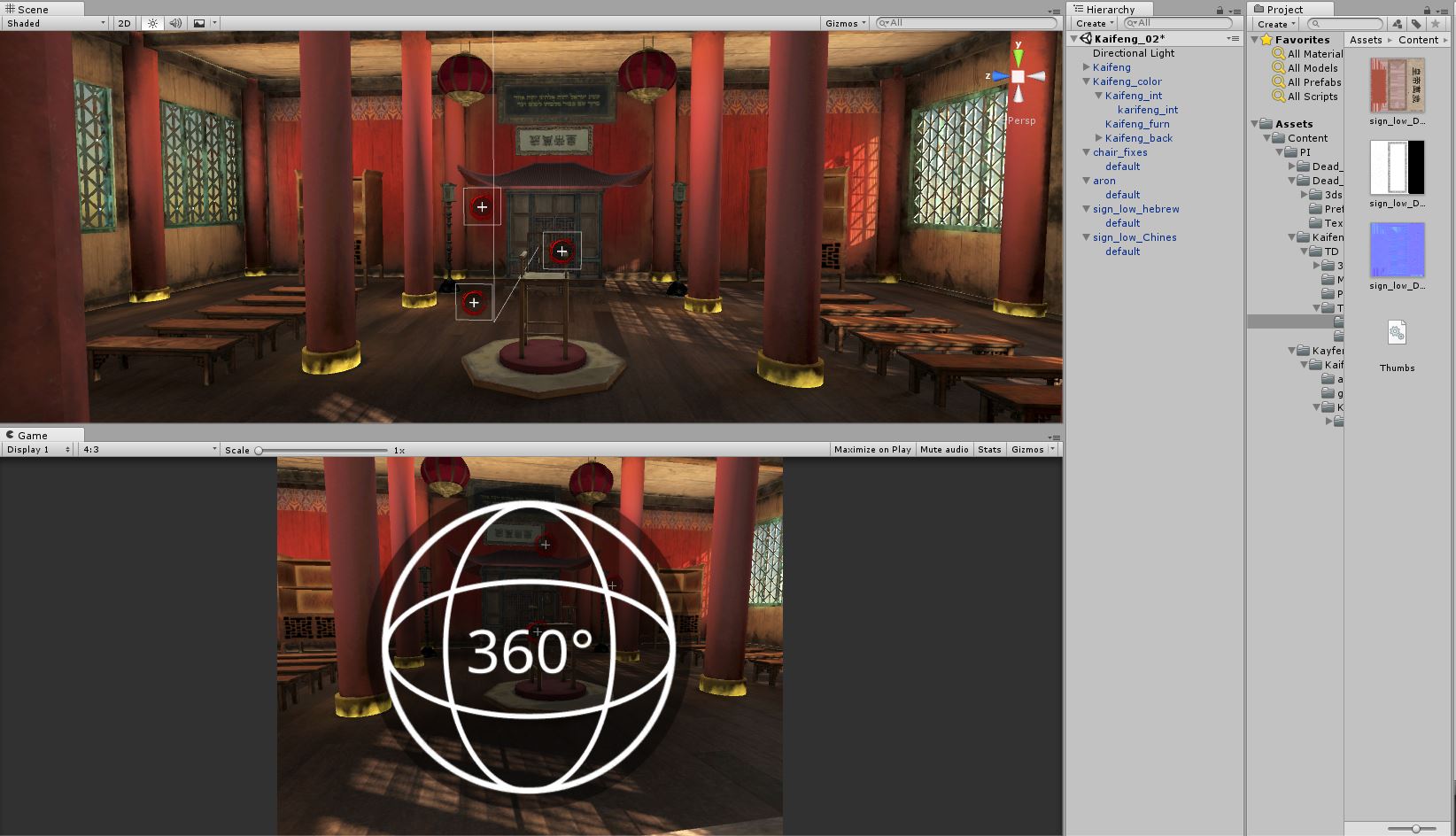This screenshot has height=836, width=1456.
Task: Click the Scene search field
Action: tap(965, 23)
